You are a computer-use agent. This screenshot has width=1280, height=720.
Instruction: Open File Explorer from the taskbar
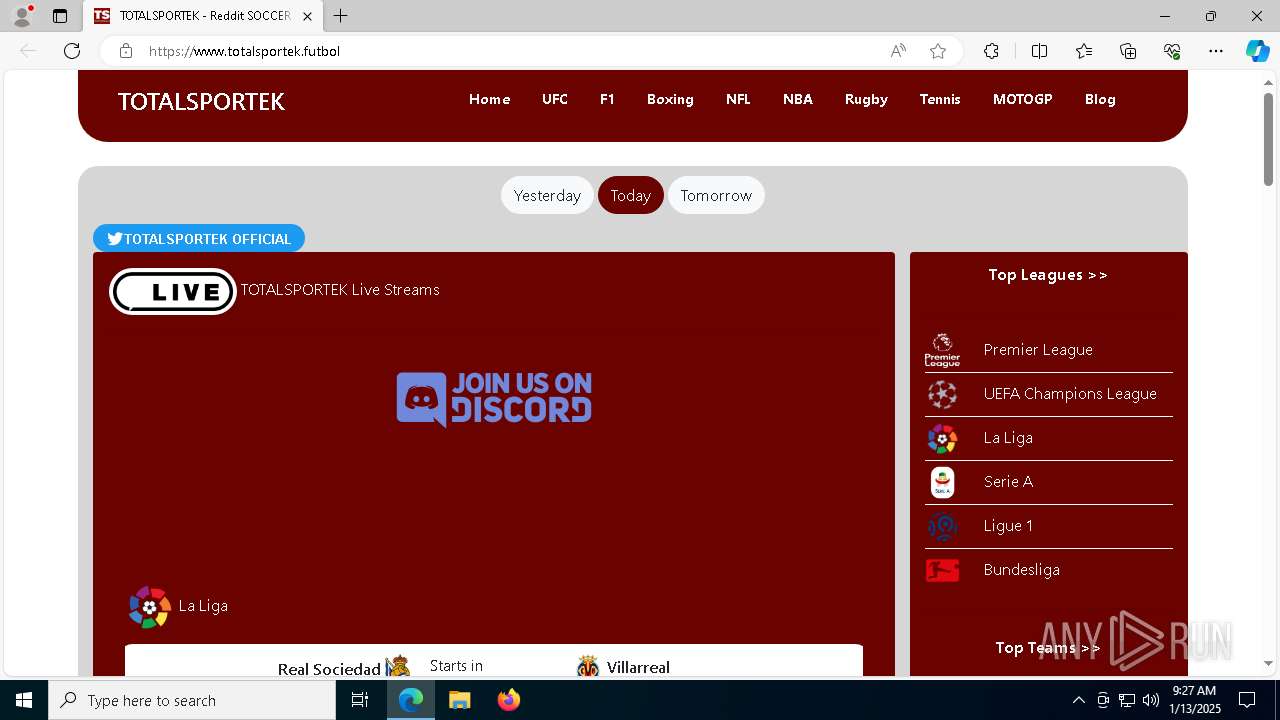point(459,700)
